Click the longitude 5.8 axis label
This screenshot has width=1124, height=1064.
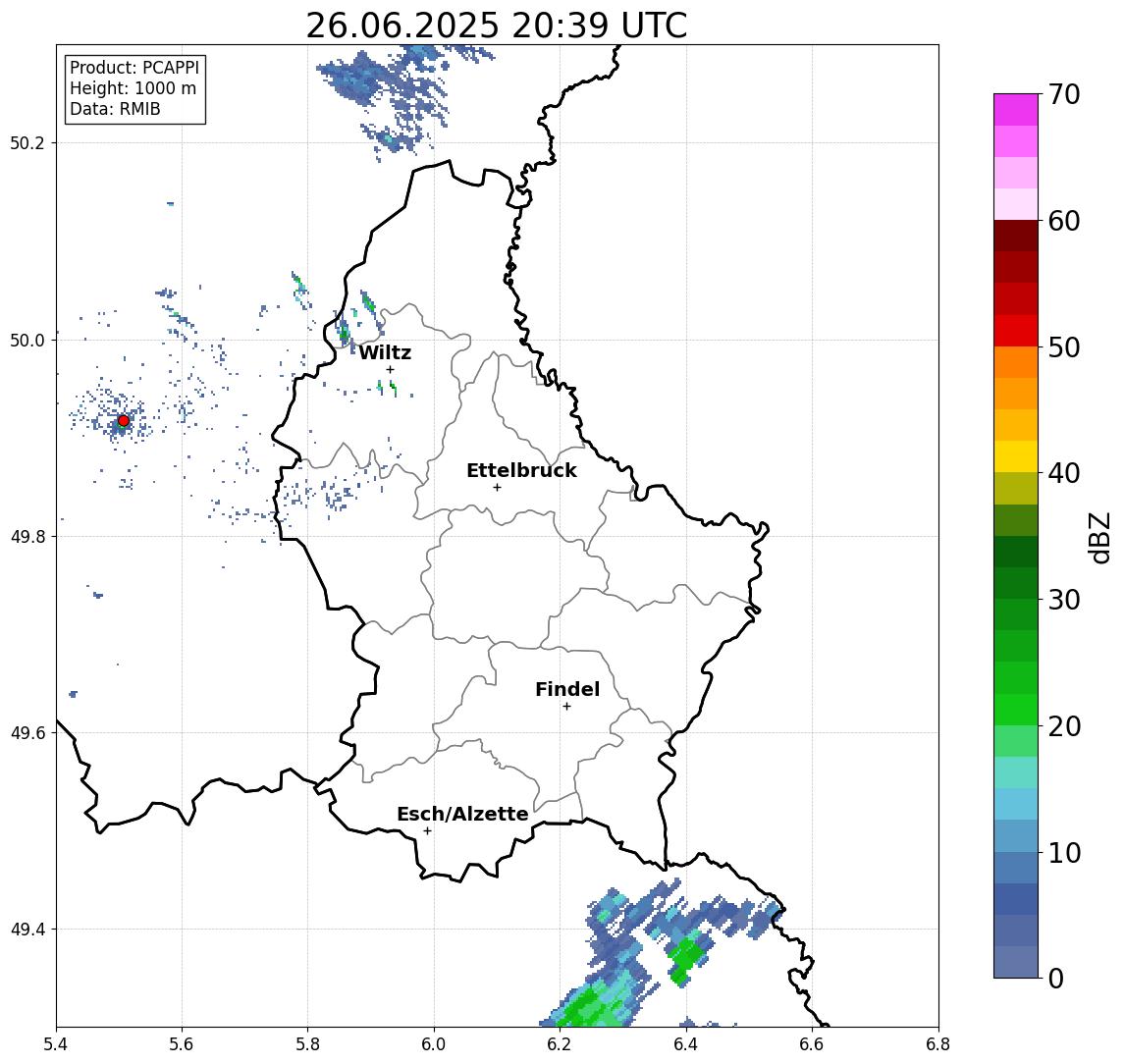(307, 1044)
